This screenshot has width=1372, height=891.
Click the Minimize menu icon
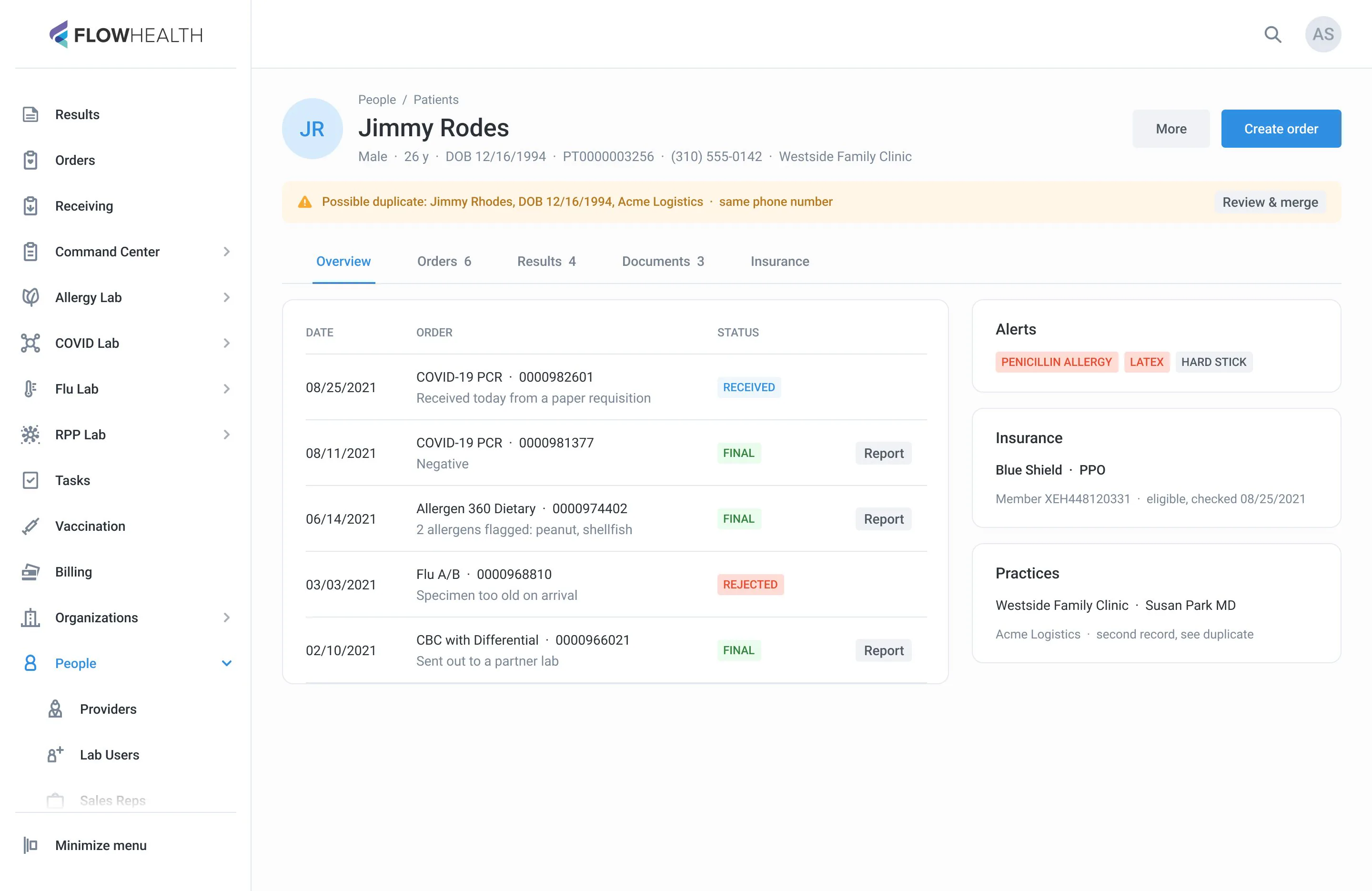pos(30,845)
